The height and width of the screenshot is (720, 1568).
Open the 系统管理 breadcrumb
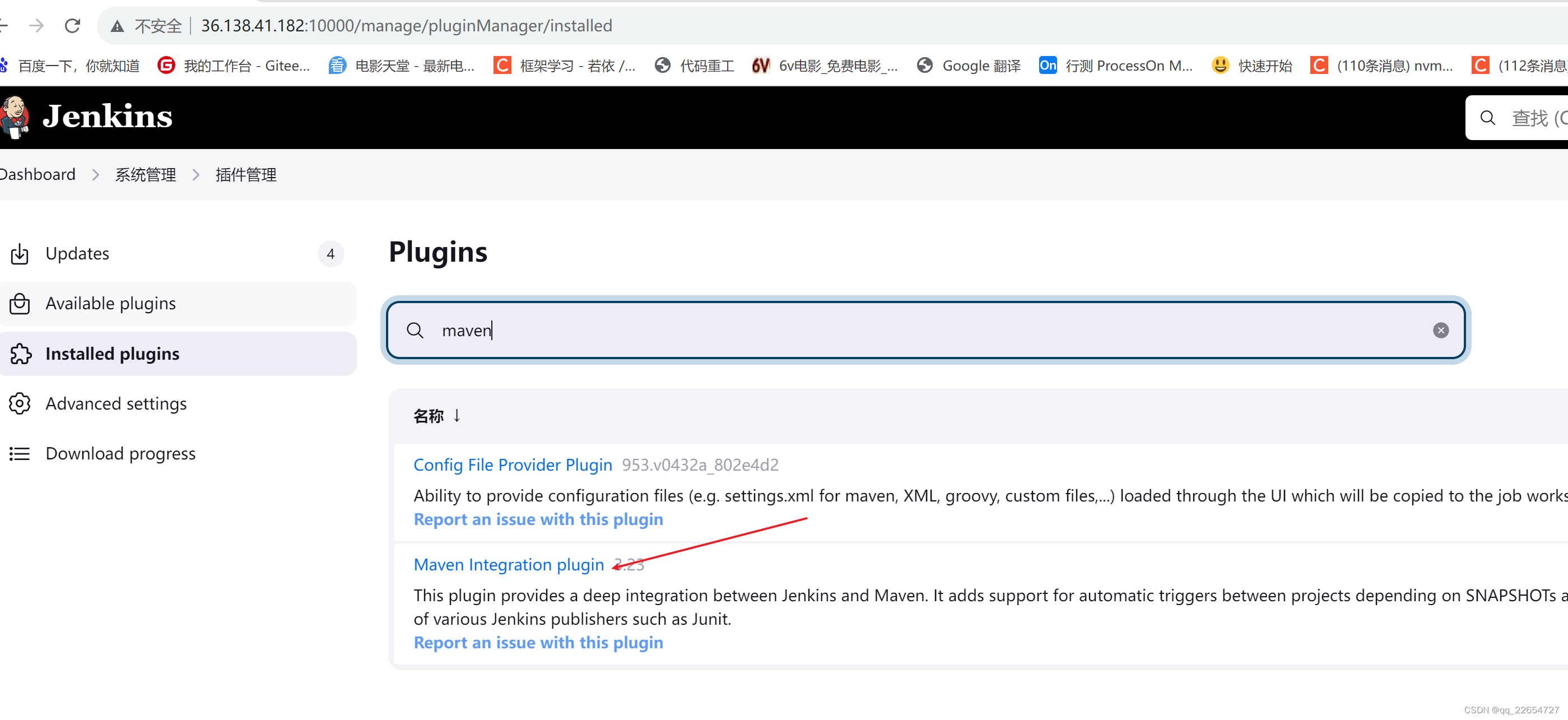146,175
